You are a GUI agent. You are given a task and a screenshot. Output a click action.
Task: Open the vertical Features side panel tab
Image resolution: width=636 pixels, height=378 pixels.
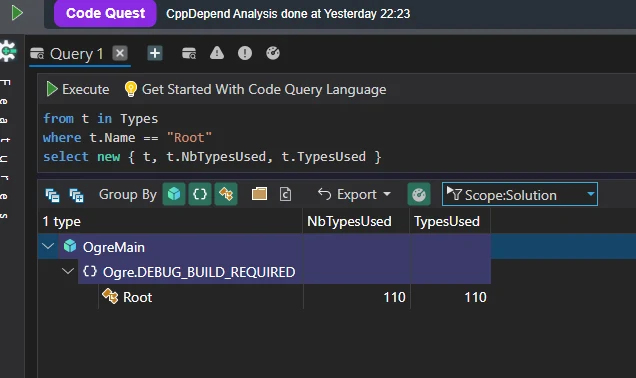point(5,149)
